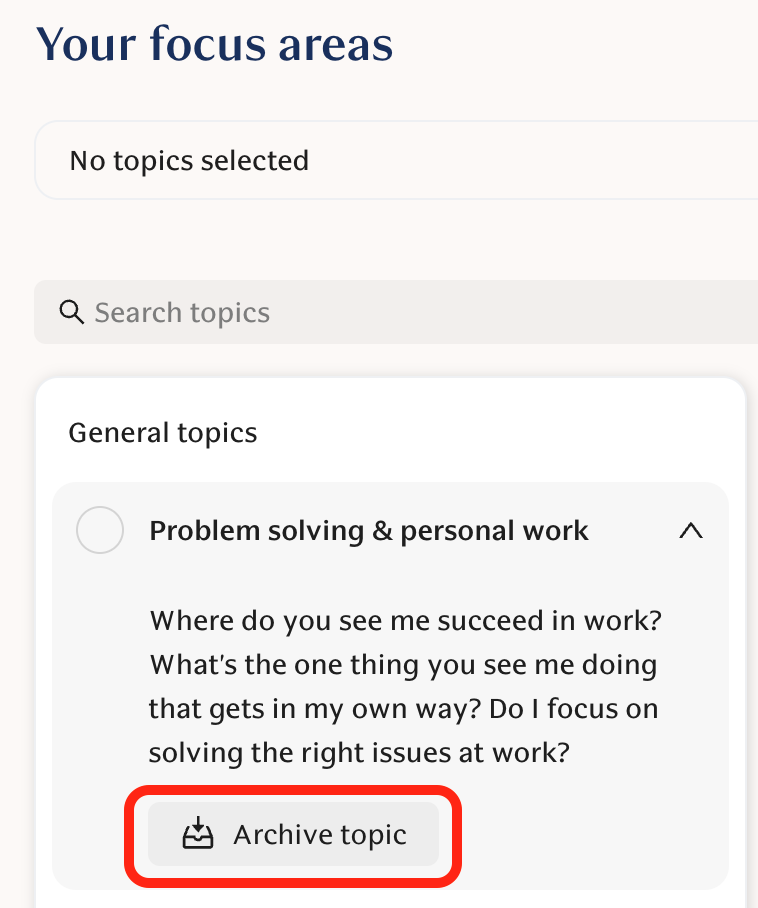Open the No topics selected box
Screen dimensions: 758x908
(x=400, y=161)
